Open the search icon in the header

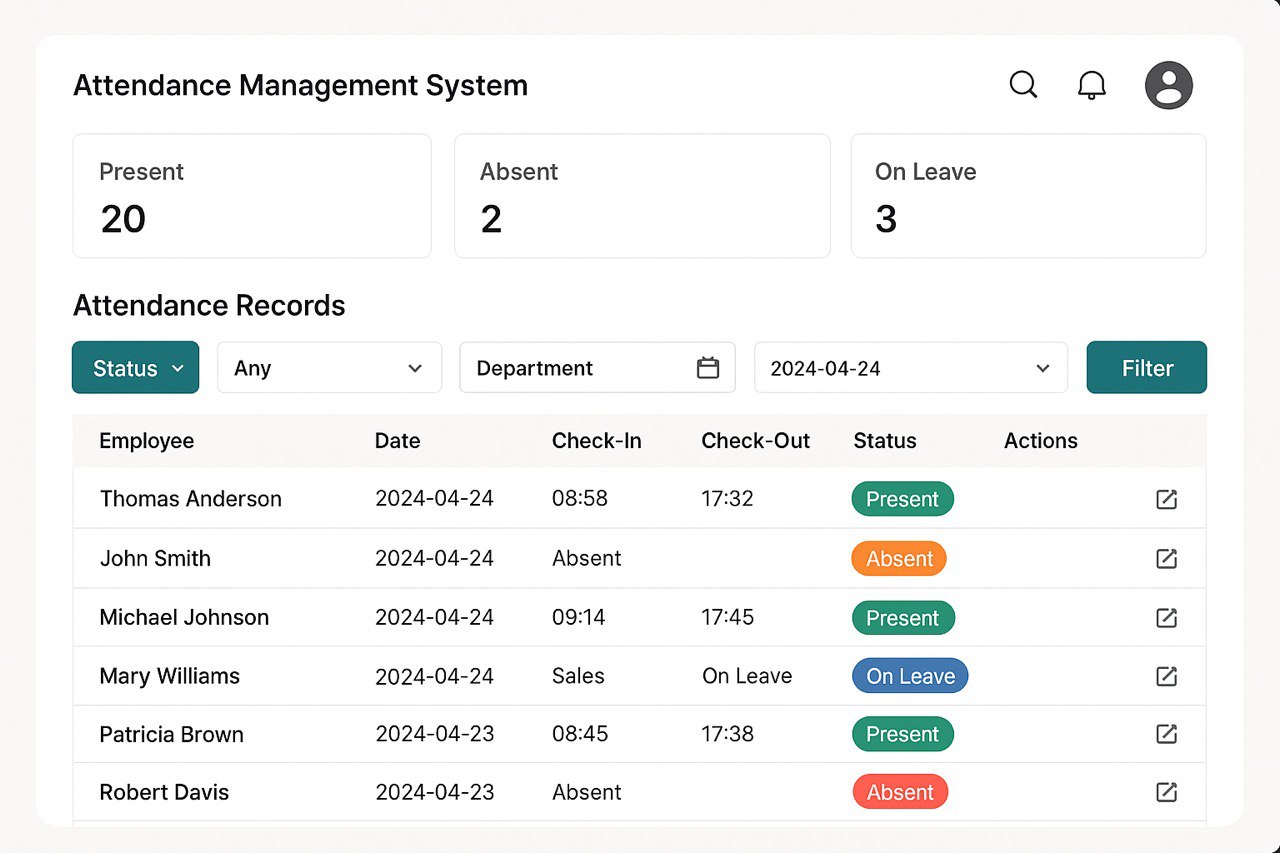(x=1023, y=85)
